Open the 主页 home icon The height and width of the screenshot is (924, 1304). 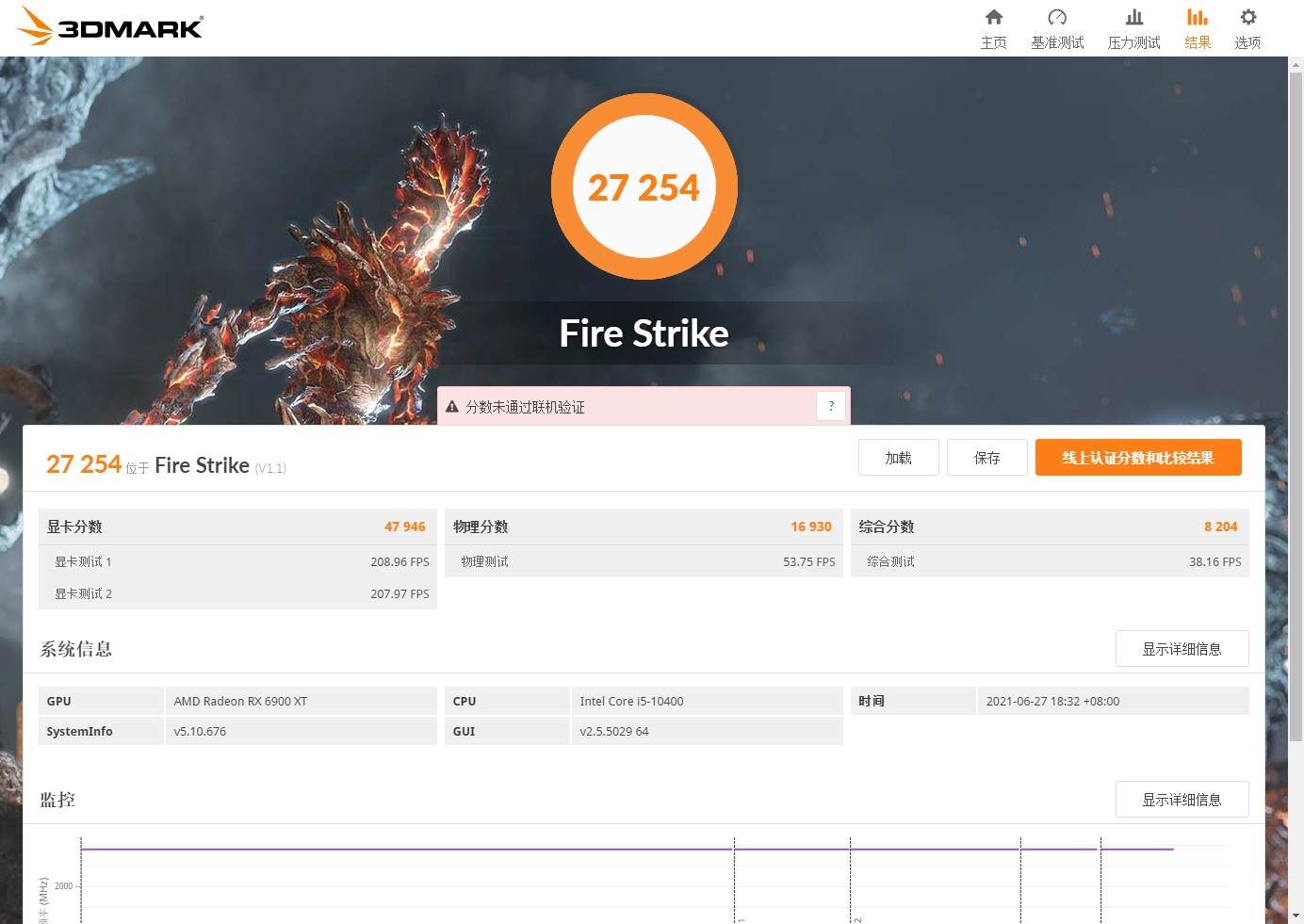click(993, 17)
